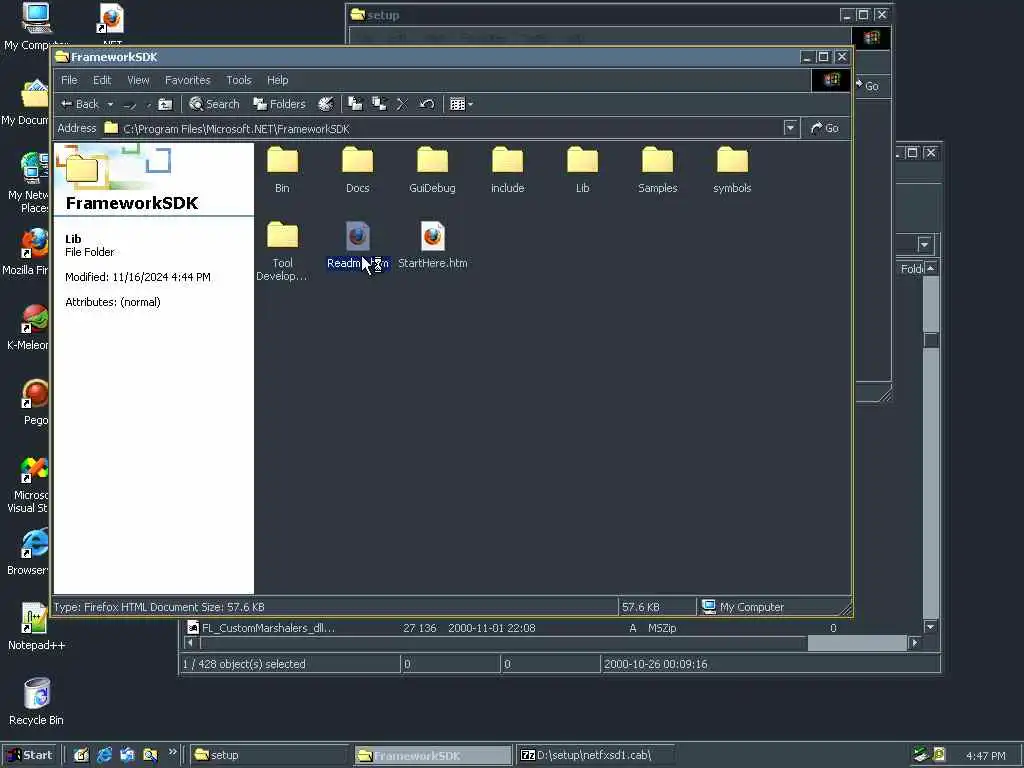
Task: Click the Delete X toolbar icon
Action: coord(402,104)
